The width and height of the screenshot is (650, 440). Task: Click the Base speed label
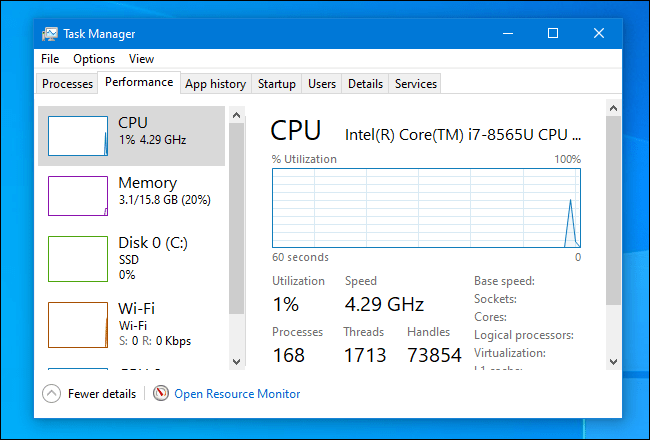[504, 281]
